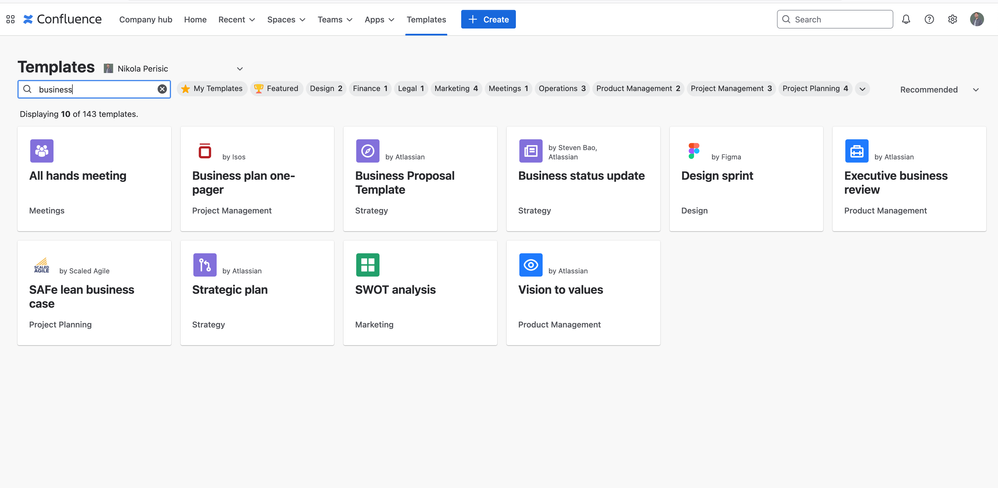Open the help question mark icon
This screenshot has width=998, height=488.
pyautogui.click(x=929, y=20)
